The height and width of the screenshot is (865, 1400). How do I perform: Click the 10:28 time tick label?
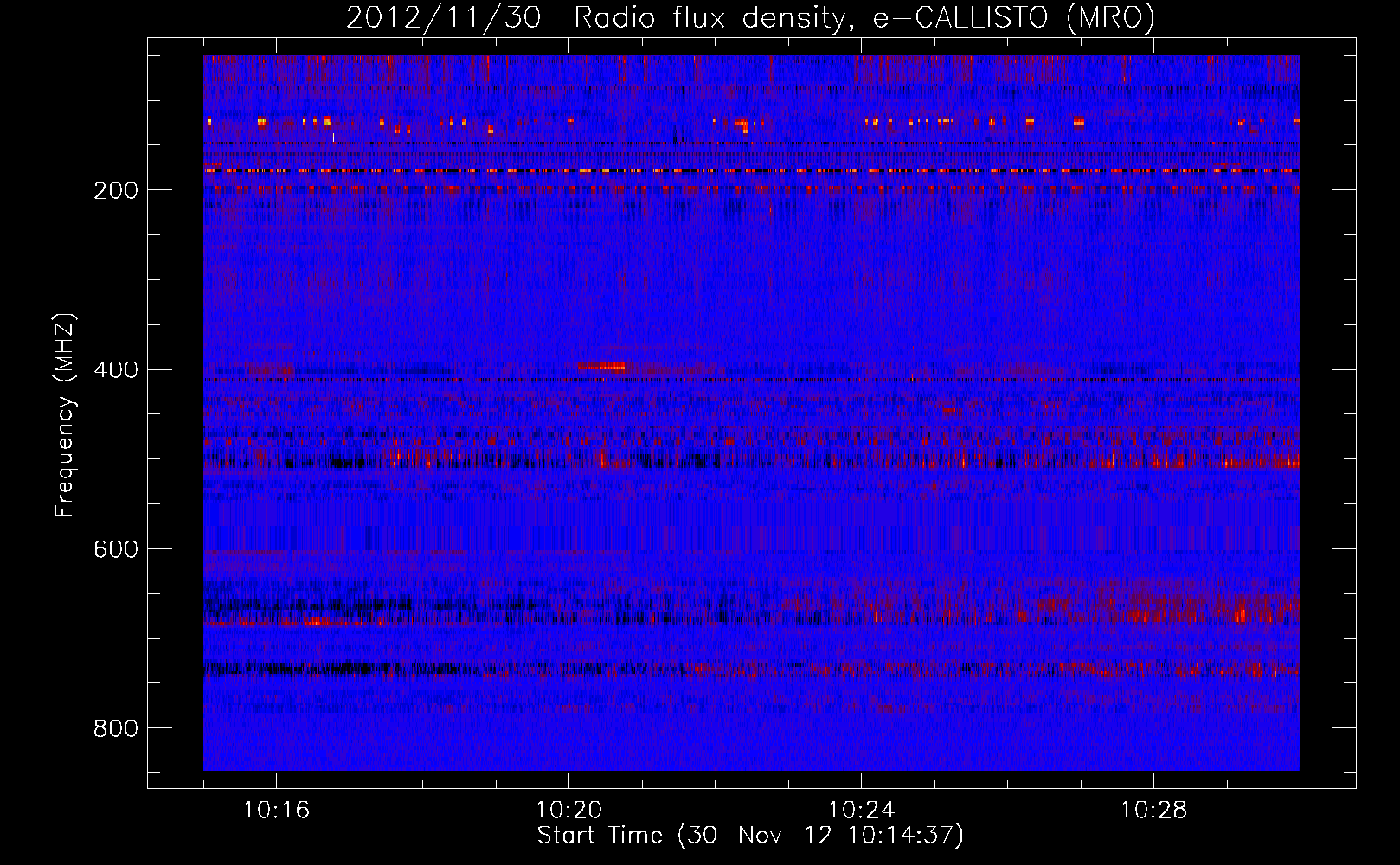click(1153, 811)
